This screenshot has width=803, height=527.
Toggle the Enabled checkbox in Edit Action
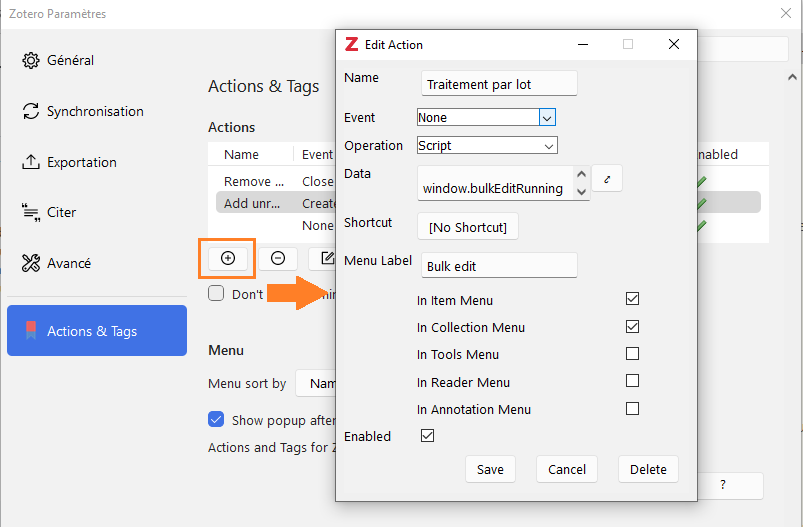pyautogui.click(x=428, y=435)
